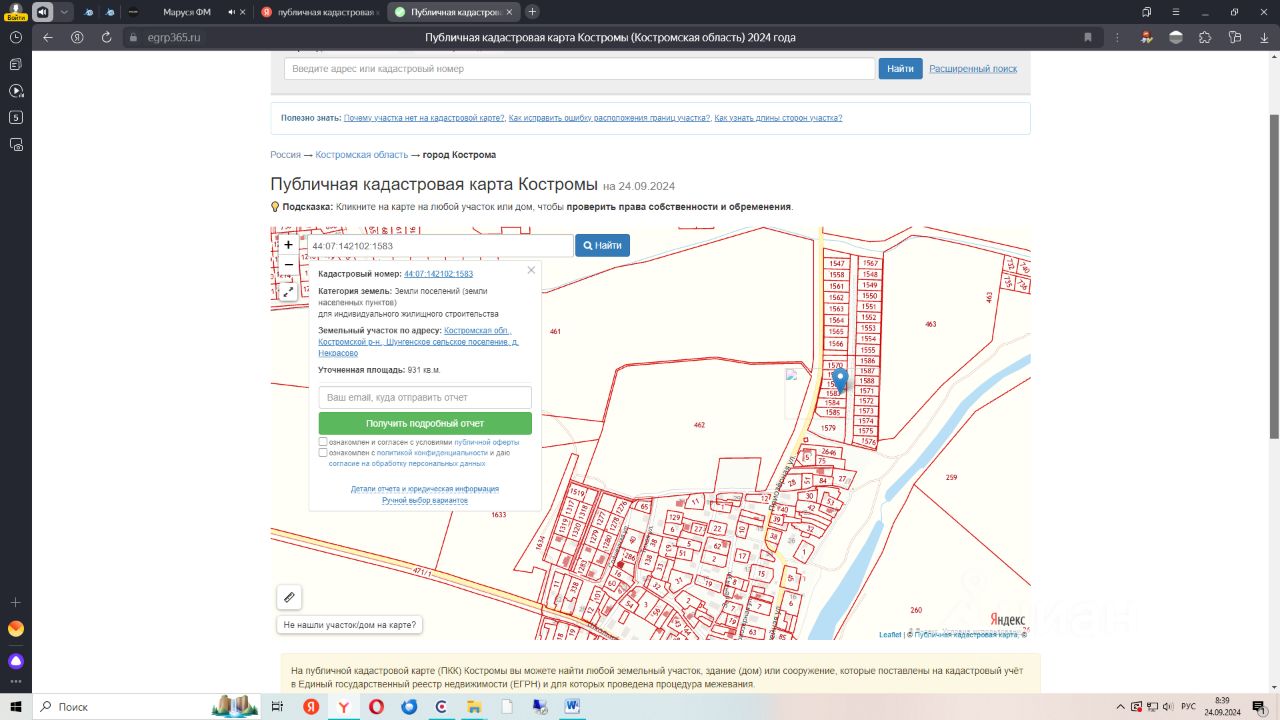Close the parcel info popup
The height and width of the screenshot is (720, 1280).
point(531,270)
